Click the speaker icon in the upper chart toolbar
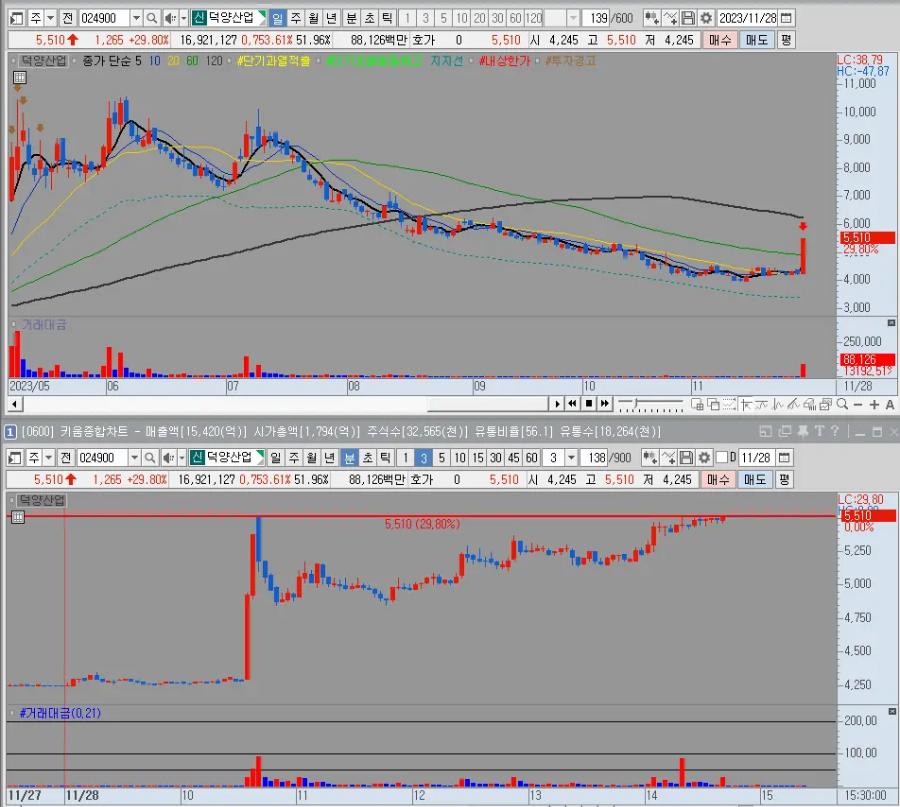The height and width of the screenshot is (807, 900). tap(169, 18)
